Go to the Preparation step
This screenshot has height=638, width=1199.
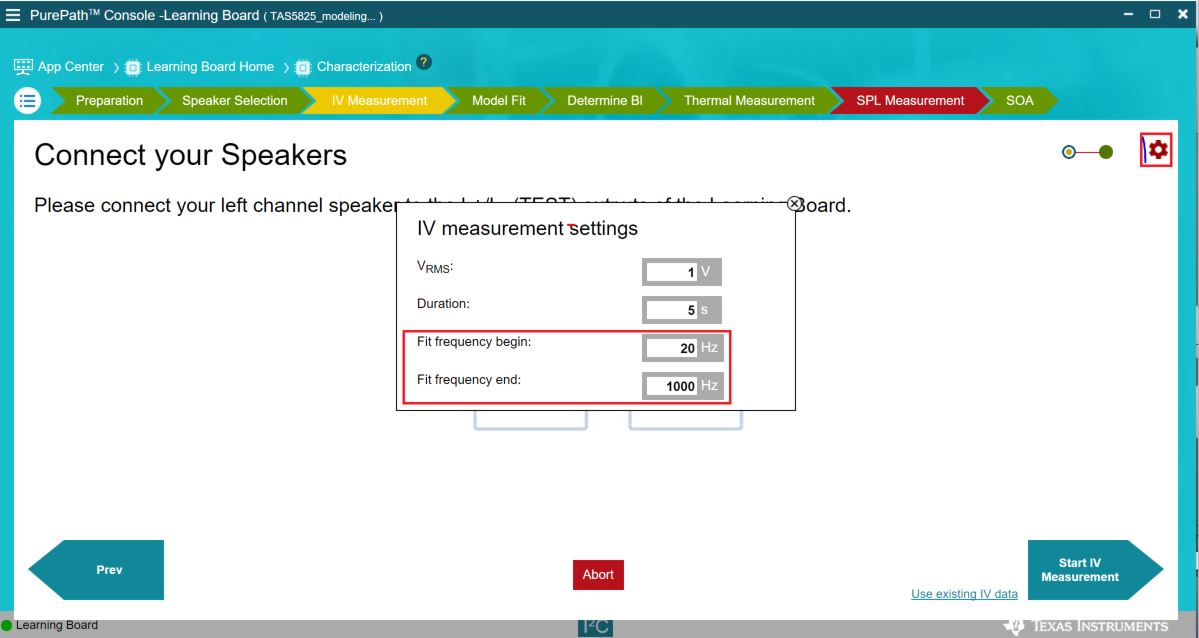[109, 100]
